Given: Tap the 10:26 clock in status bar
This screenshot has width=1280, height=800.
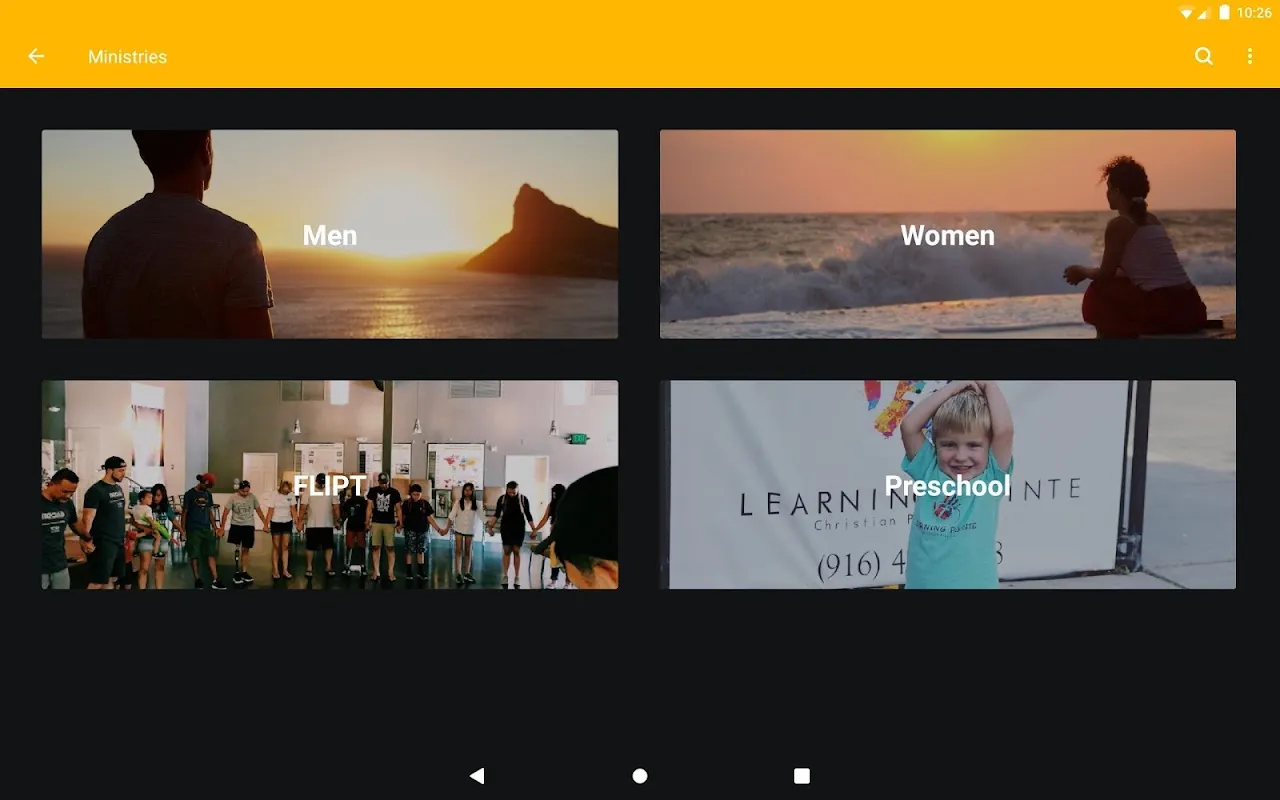Looking at the screenshot, I should click(1254, 13).
